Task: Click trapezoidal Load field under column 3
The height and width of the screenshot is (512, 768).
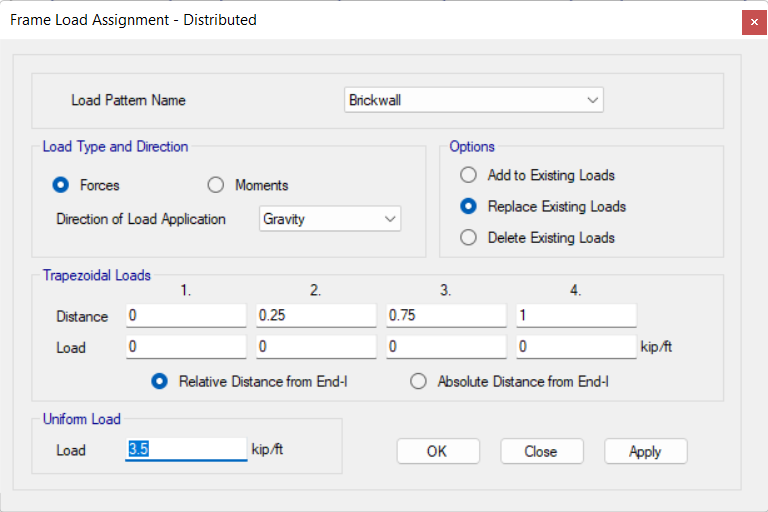Action: click(x=446, y=347)
